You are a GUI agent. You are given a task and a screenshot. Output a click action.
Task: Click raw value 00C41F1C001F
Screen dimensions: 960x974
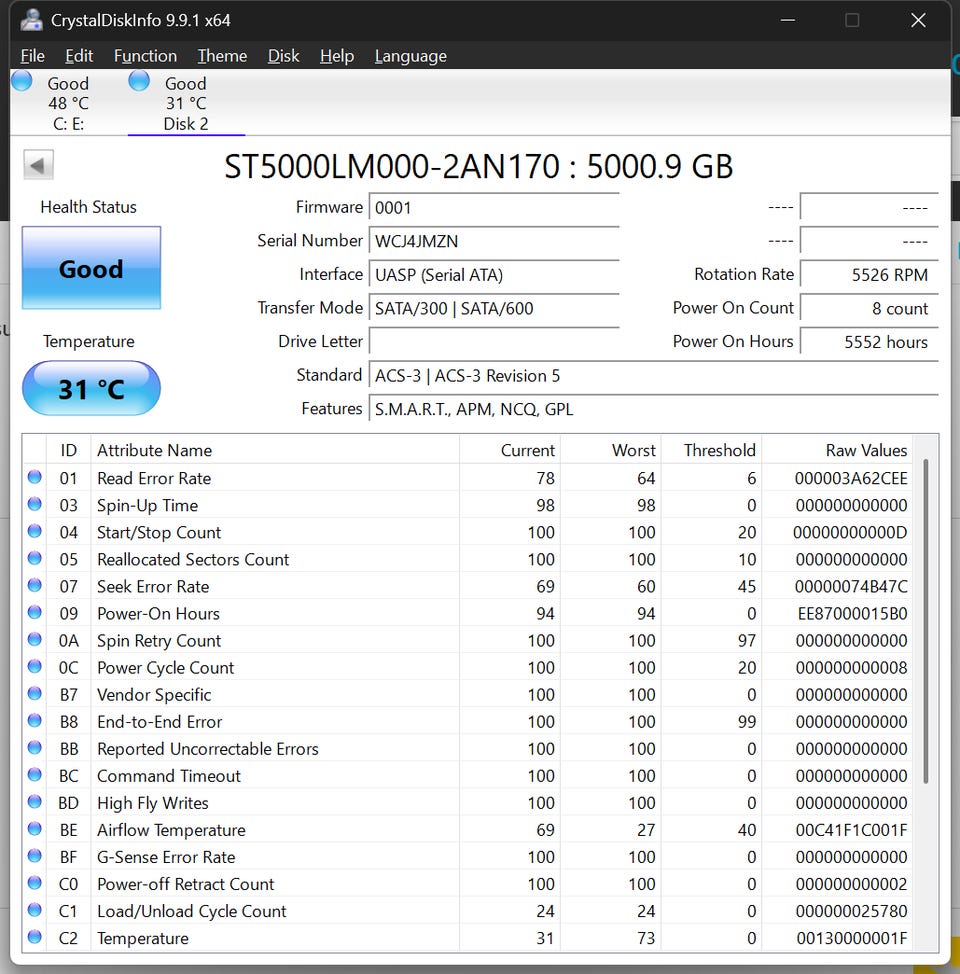click(x=851, y=830)
